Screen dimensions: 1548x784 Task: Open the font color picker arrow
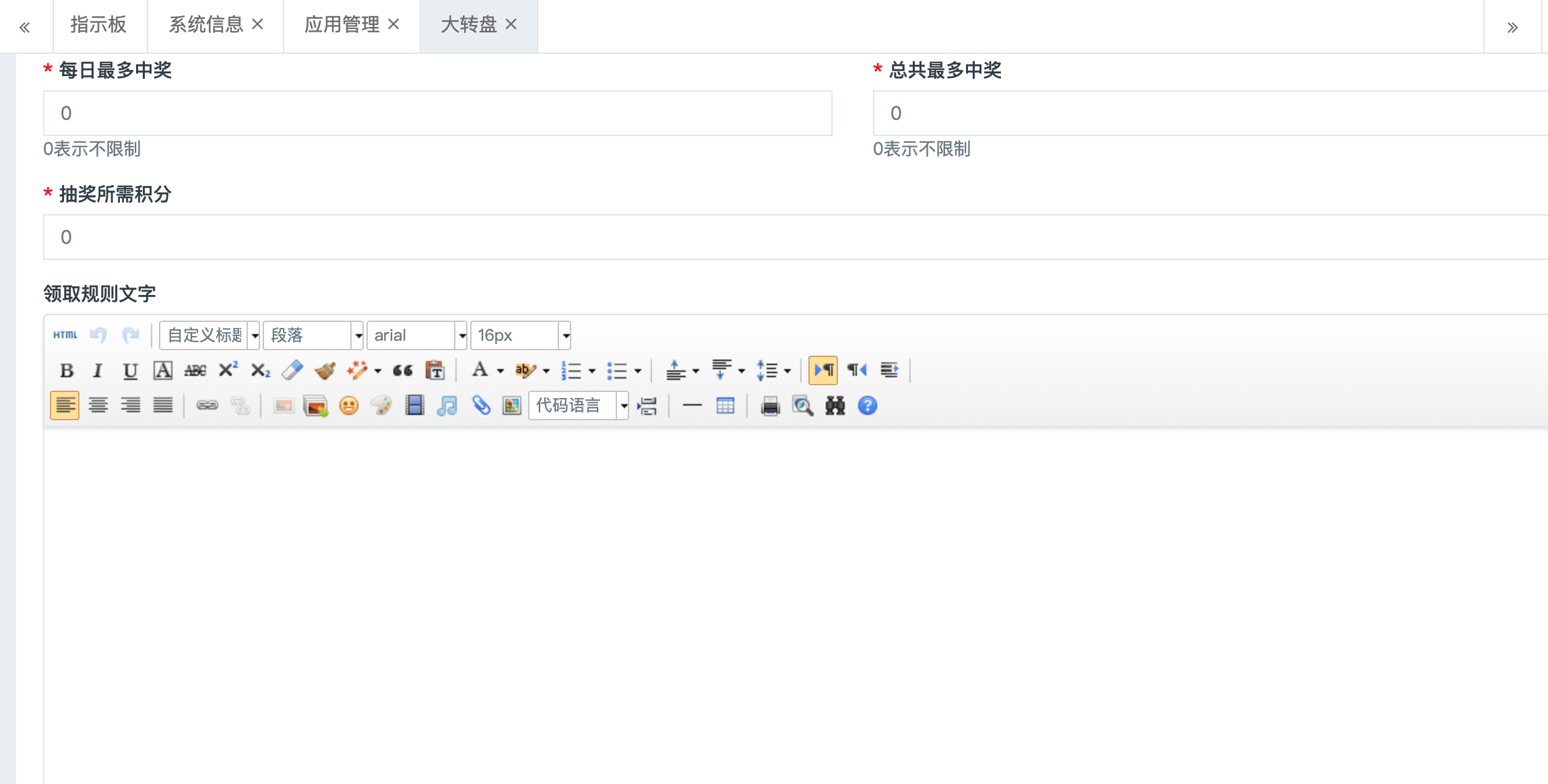click(501, 371)
